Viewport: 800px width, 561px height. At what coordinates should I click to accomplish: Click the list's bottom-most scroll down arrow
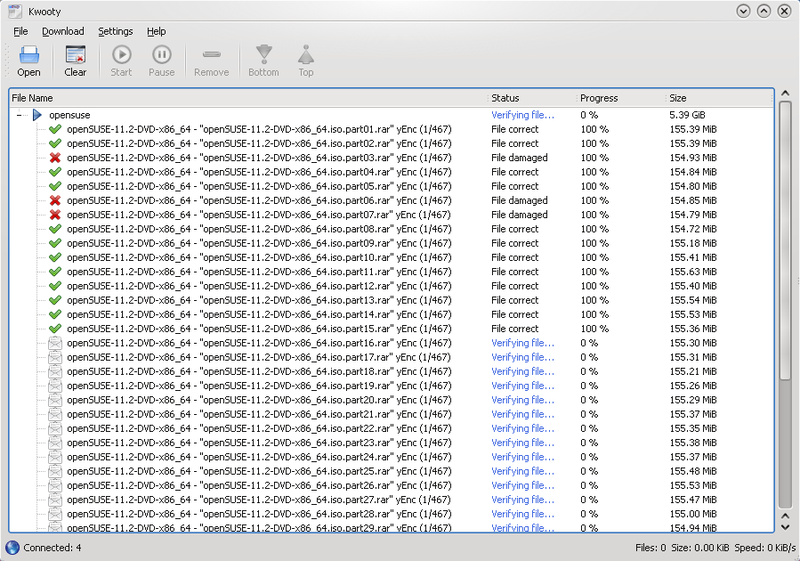785,527
